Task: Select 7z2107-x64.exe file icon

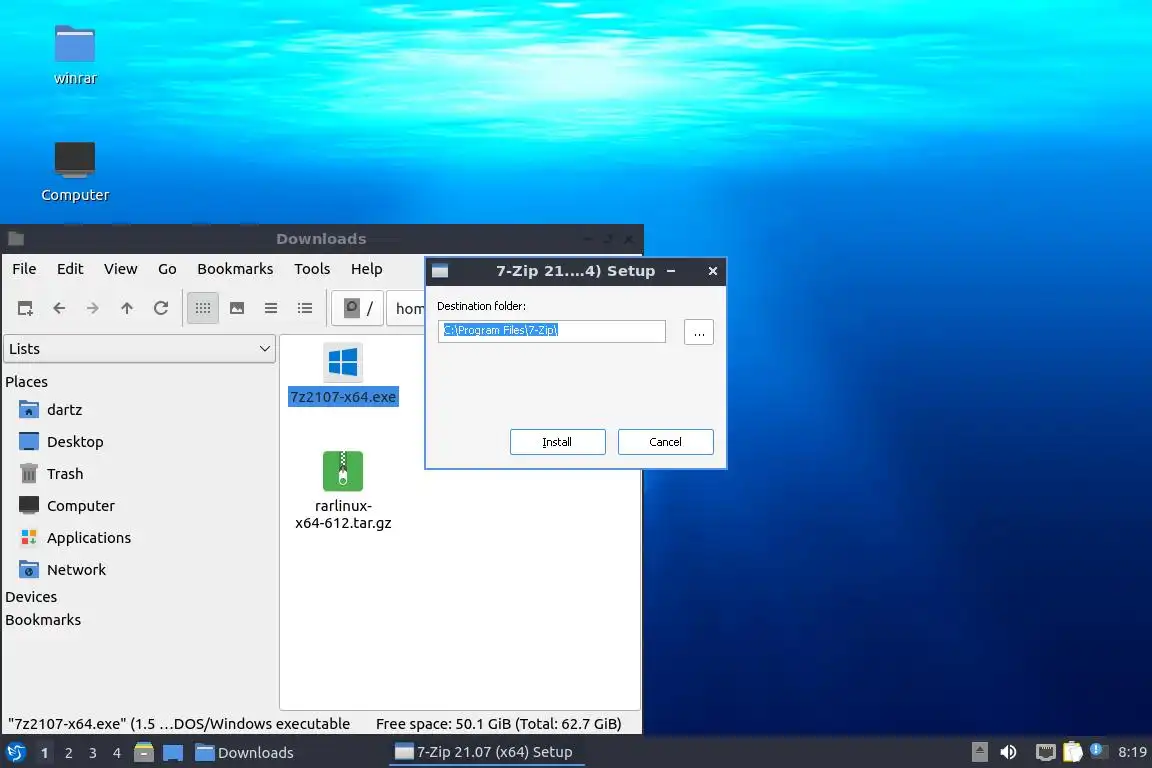Action: point(343,362)
